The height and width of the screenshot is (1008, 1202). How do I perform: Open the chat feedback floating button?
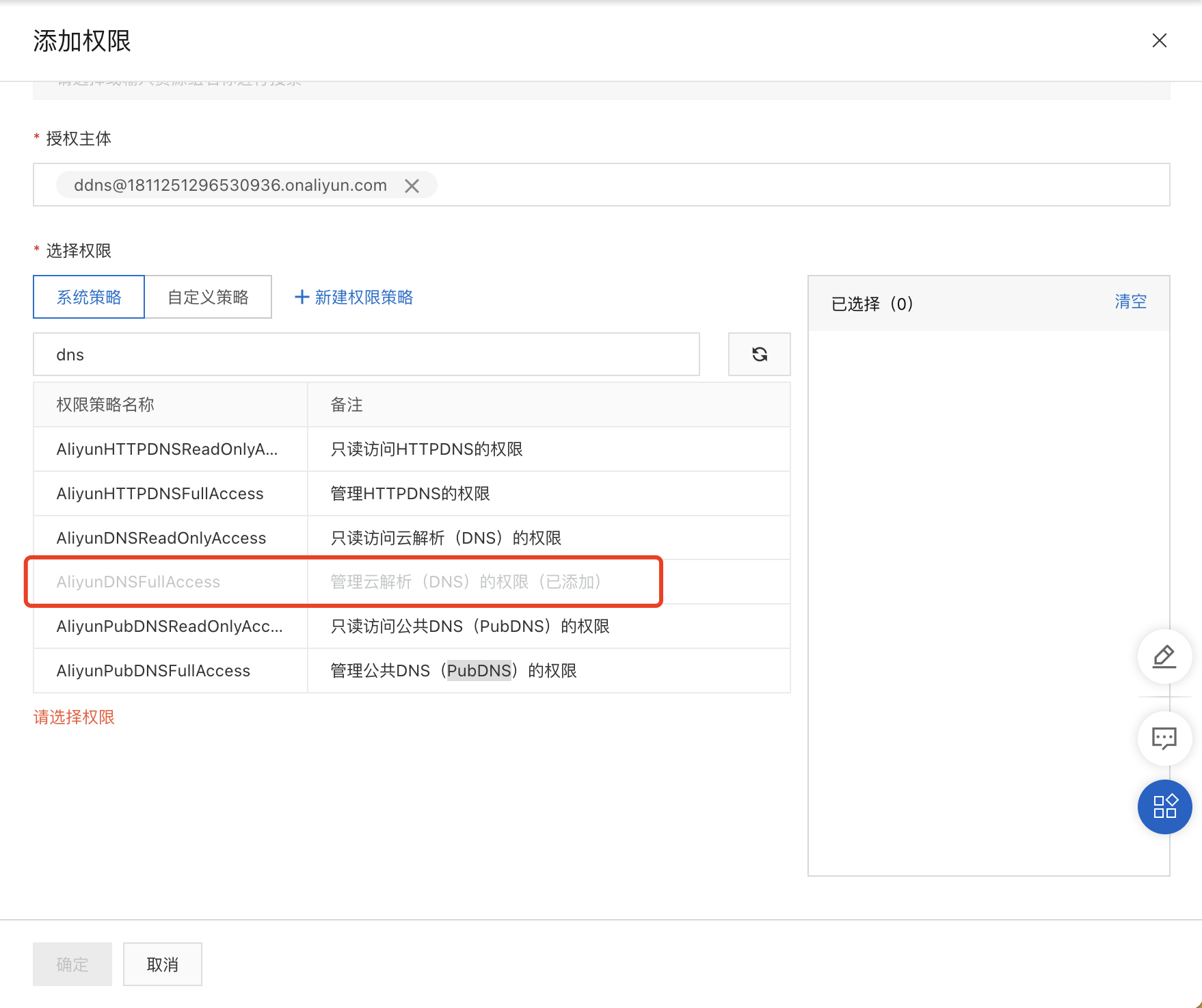[x=1164, y=739]
